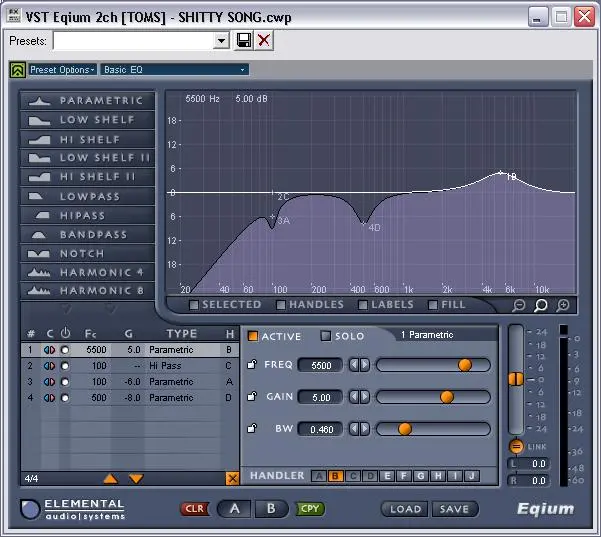Enable the SOLO checkbox
The height and width of the screenshot is (537, 601).
[x=326, y=336]
